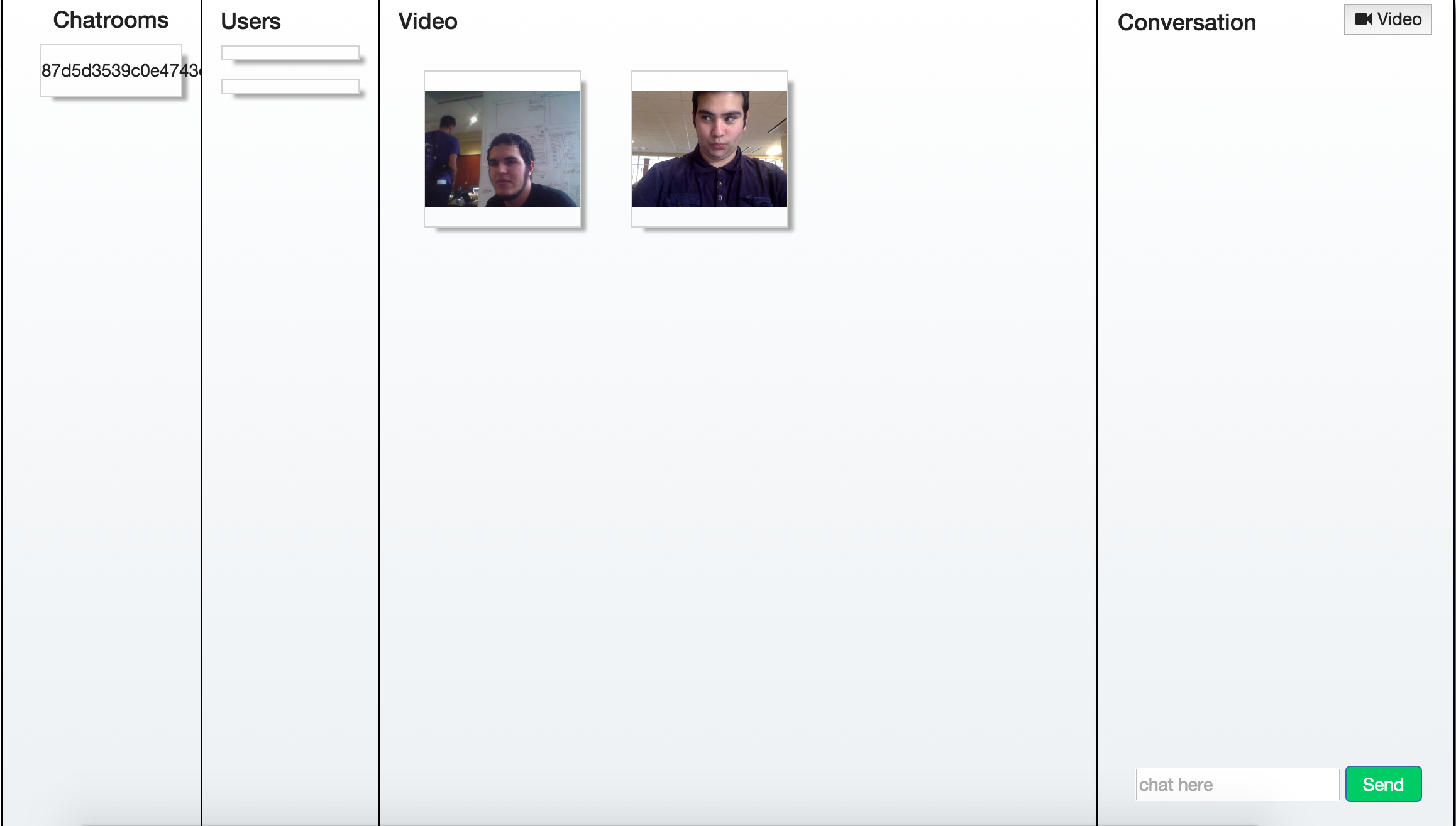Select the second blank user entry
This screenshot has width=1456, height=826.
pos(290,87)
